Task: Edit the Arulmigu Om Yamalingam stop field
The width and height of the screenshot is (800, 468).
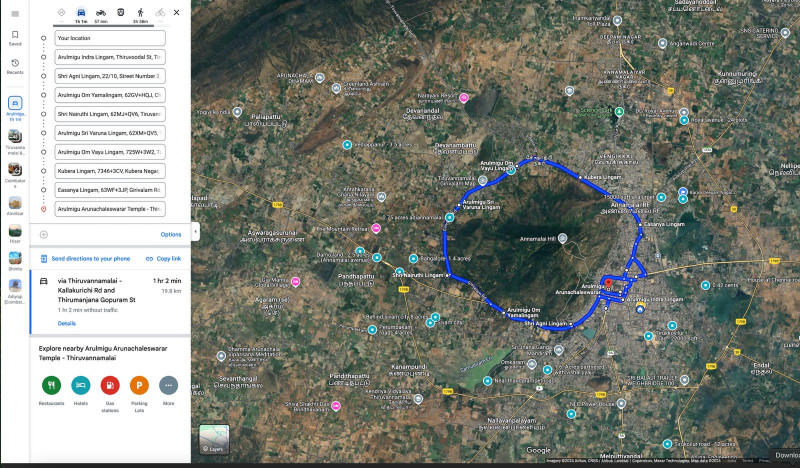Action: [110, 95]
